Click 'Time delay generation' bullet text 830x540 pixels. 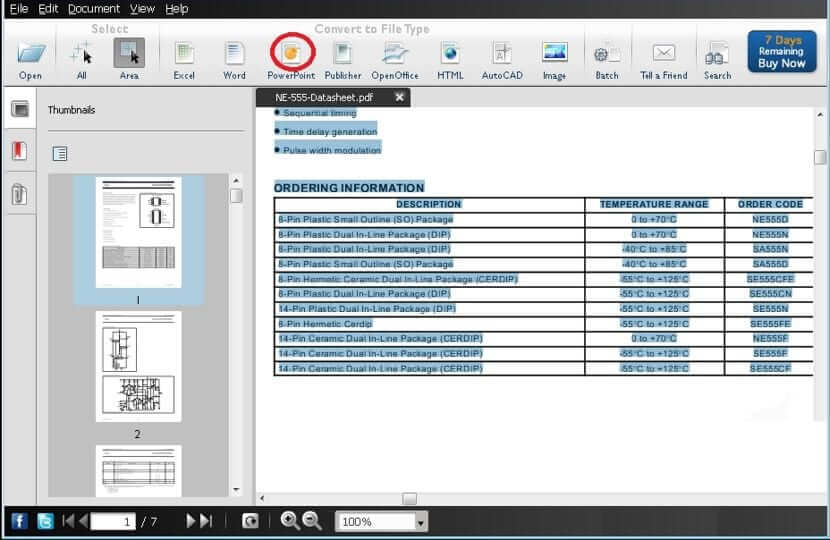coord(330,131)
